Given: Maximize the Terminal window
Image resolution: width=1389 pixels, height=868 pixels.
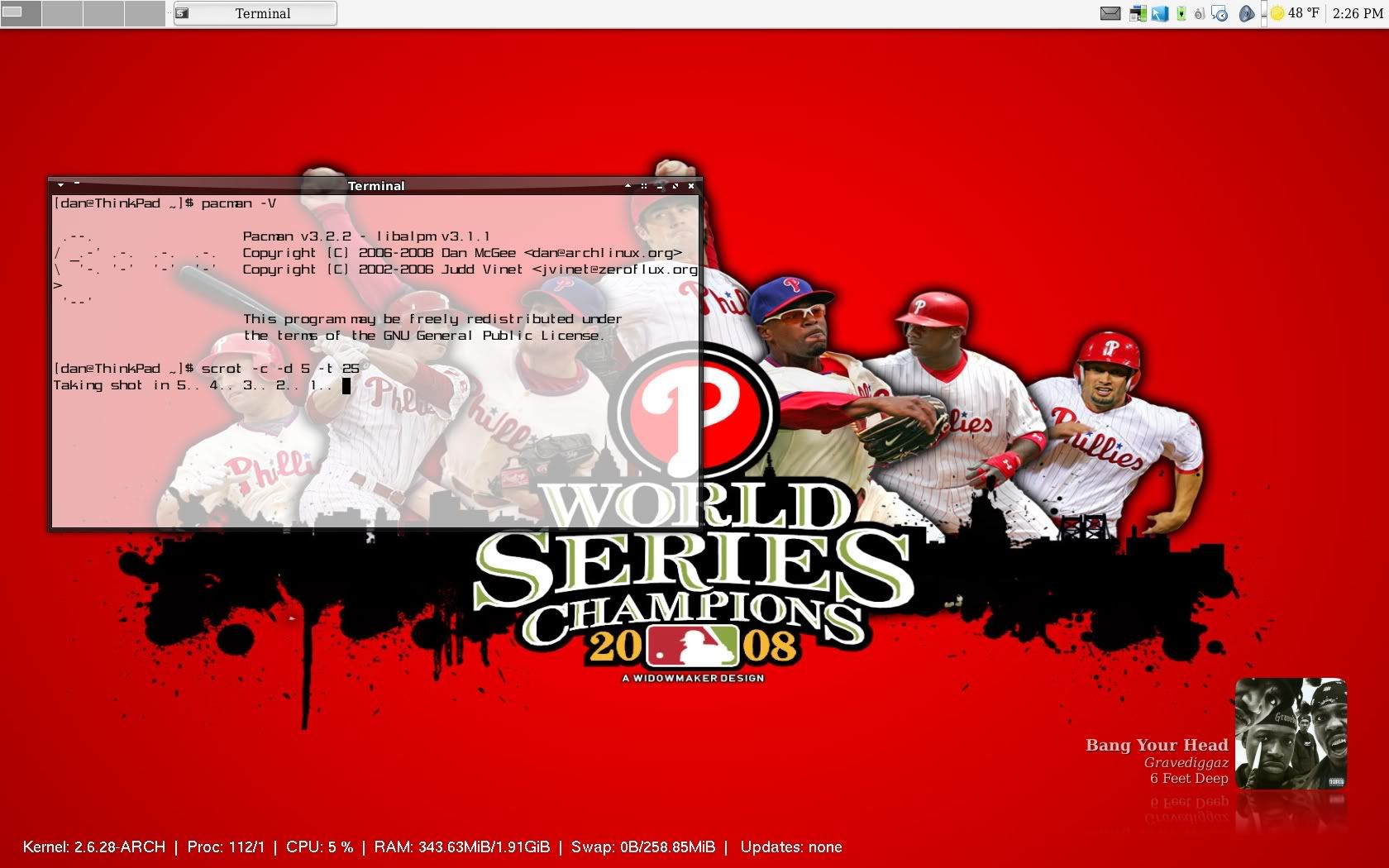Looking at the screenshot, I should pyautogui.click(x=675, y=186).
